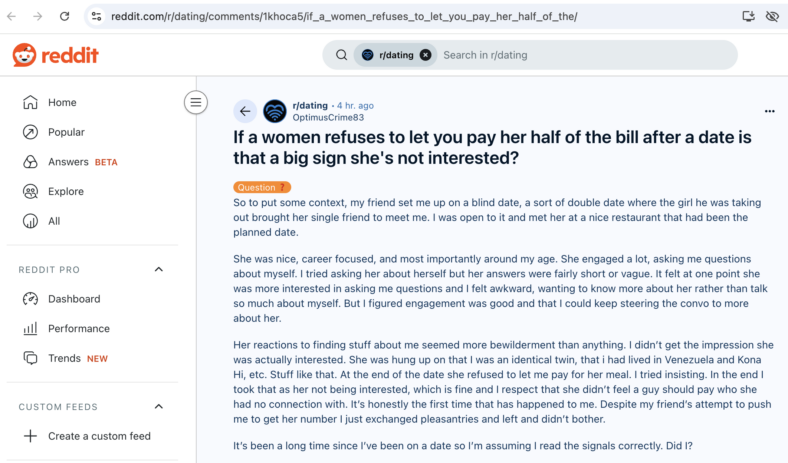Open Answers BETA in the sidebar

point(82,162)
